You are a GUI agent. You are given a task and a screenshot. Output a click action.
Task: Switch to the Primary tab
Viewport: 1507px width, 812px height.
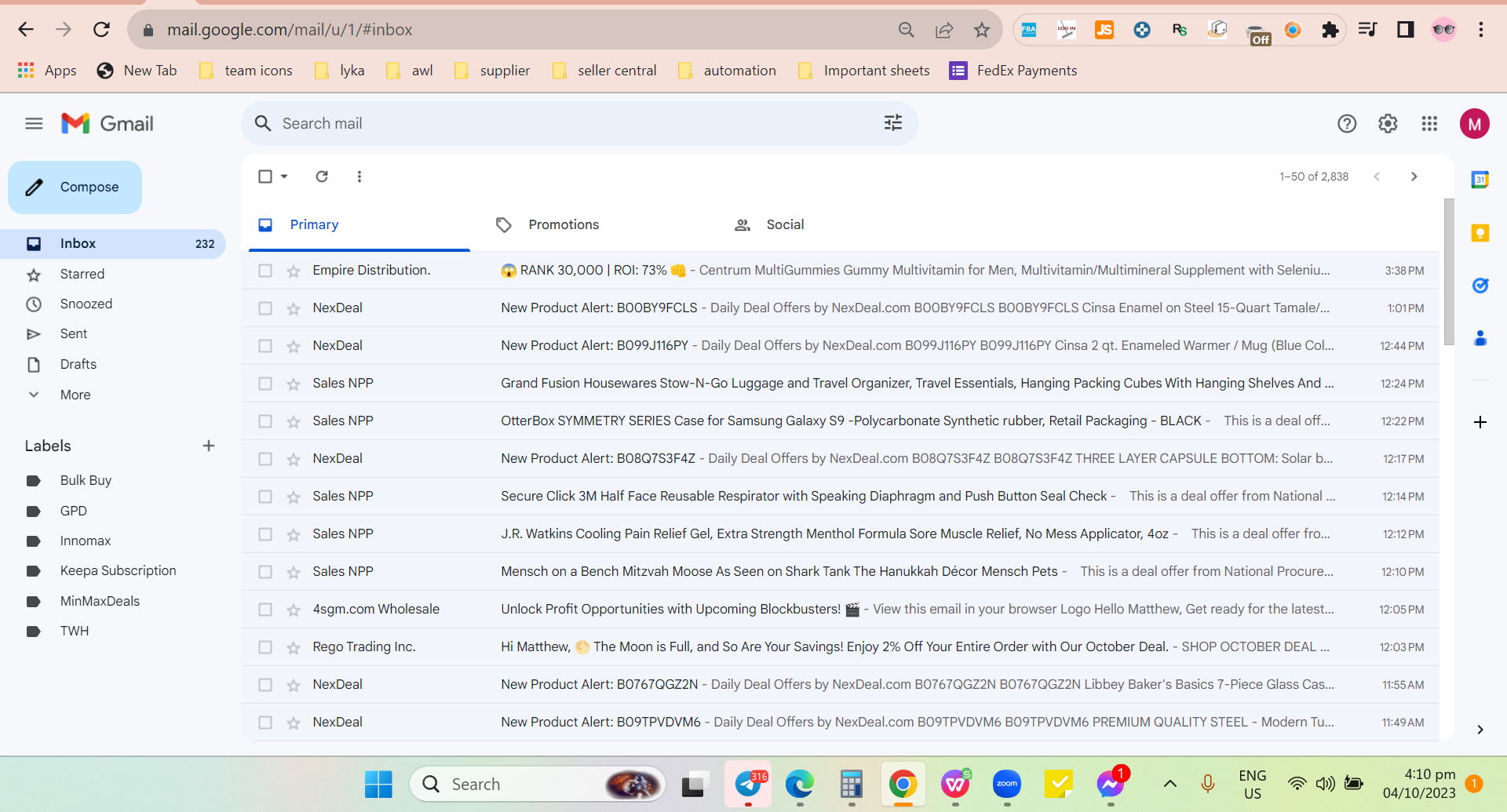coord(359,225)
